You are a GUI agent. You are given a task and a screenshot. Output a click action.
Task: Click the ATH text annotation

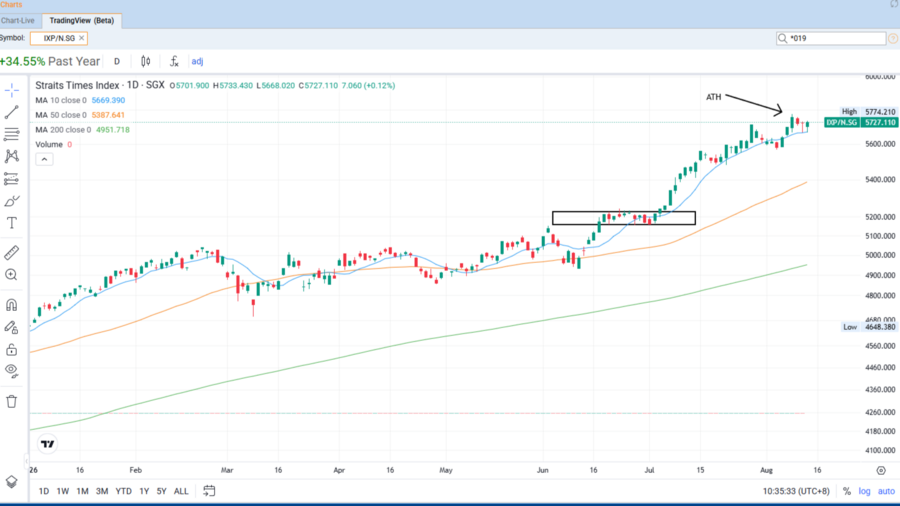pyautogui.click(x=713, y=97)
